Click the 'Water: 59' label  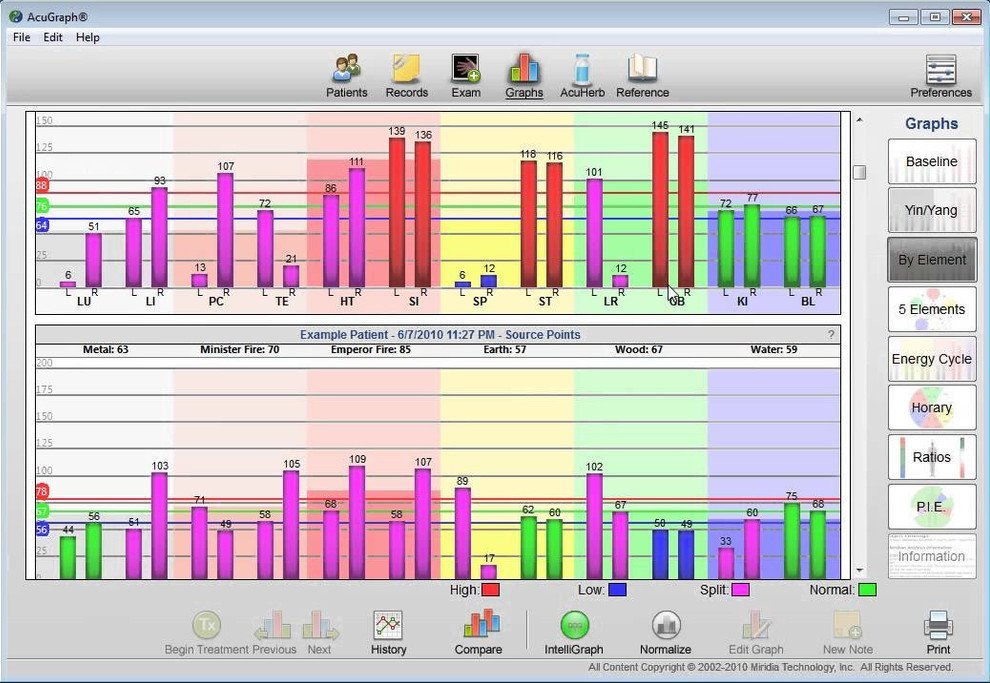point(773,350)
